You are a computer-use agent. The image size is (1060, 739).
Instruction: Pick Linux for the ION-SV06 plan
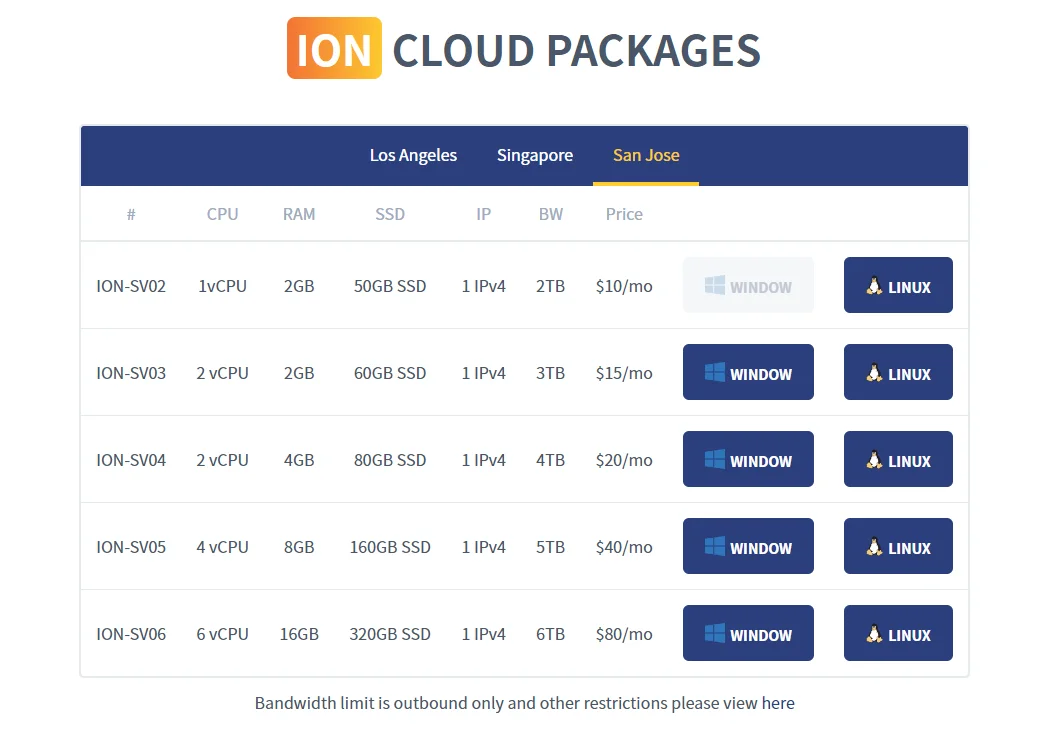click(x=898, y=634)
